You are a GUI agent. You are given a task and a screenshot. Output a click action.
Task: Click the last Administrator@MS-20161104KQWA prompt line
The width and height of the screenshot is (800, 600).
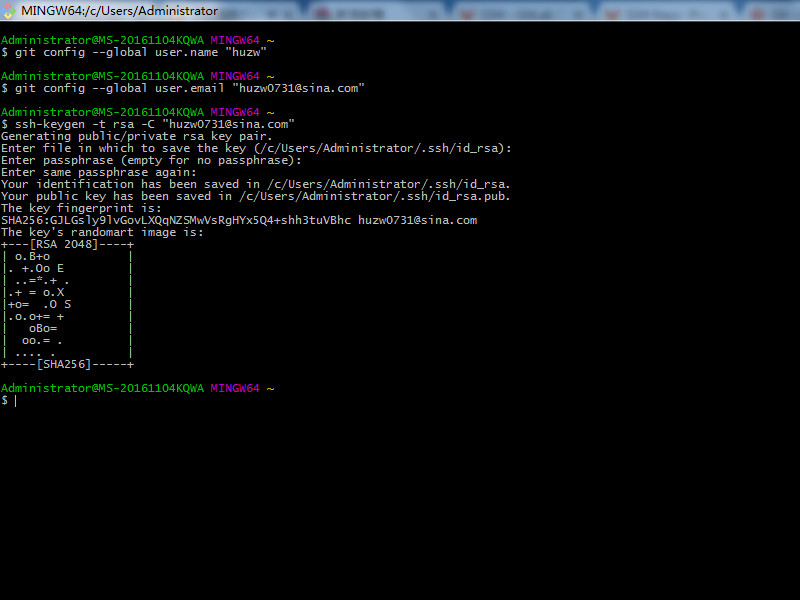pos(138,388)
